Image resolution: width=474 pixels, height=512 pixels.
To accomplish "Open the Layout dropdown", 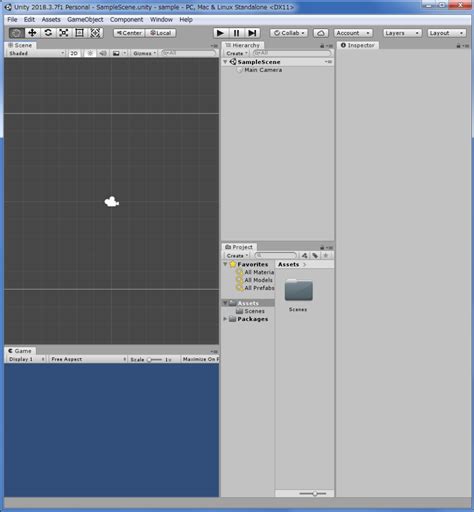I will 447,33.
